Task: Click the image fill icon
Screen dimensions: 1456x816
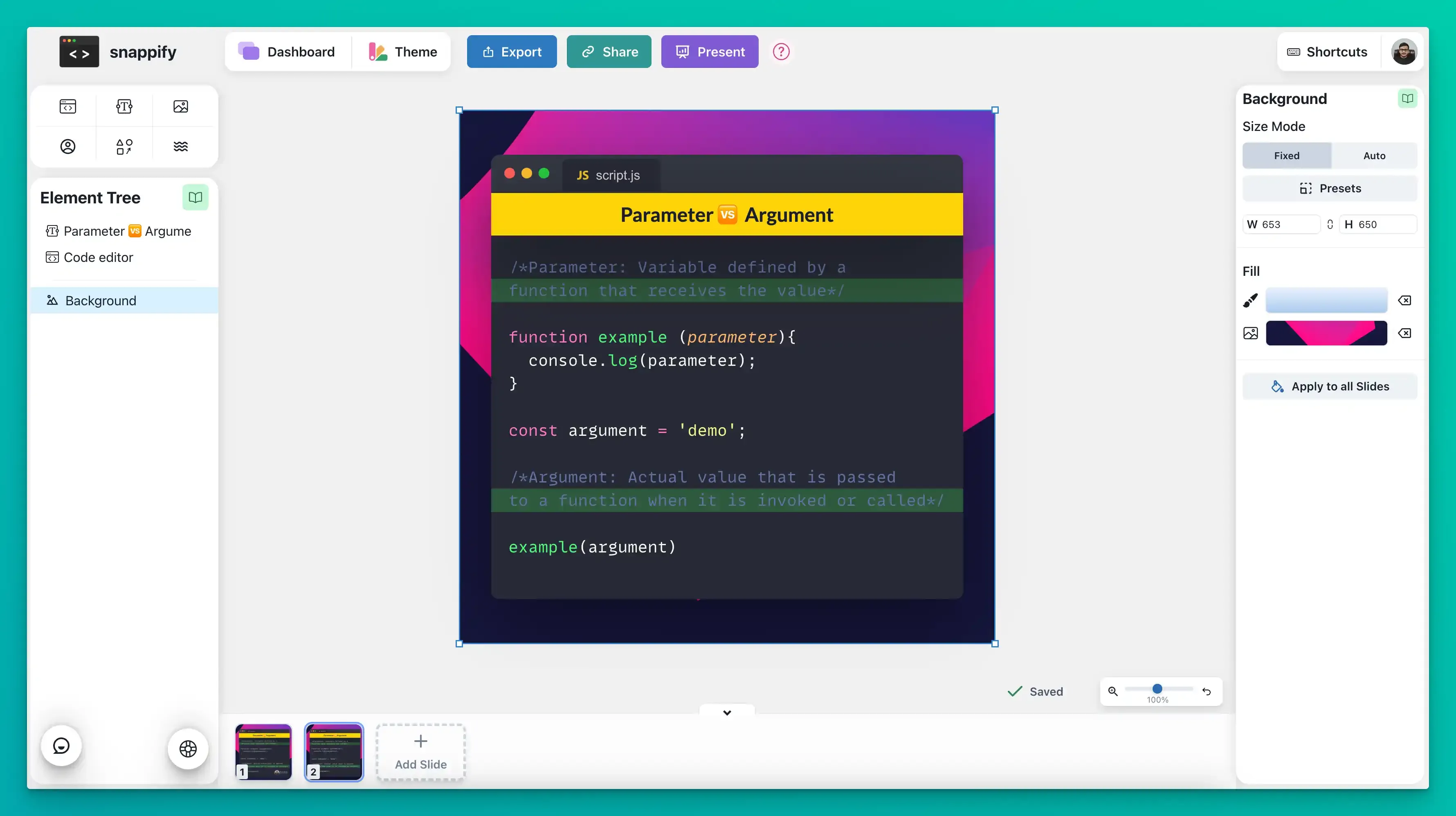Action: [1250, 333]
